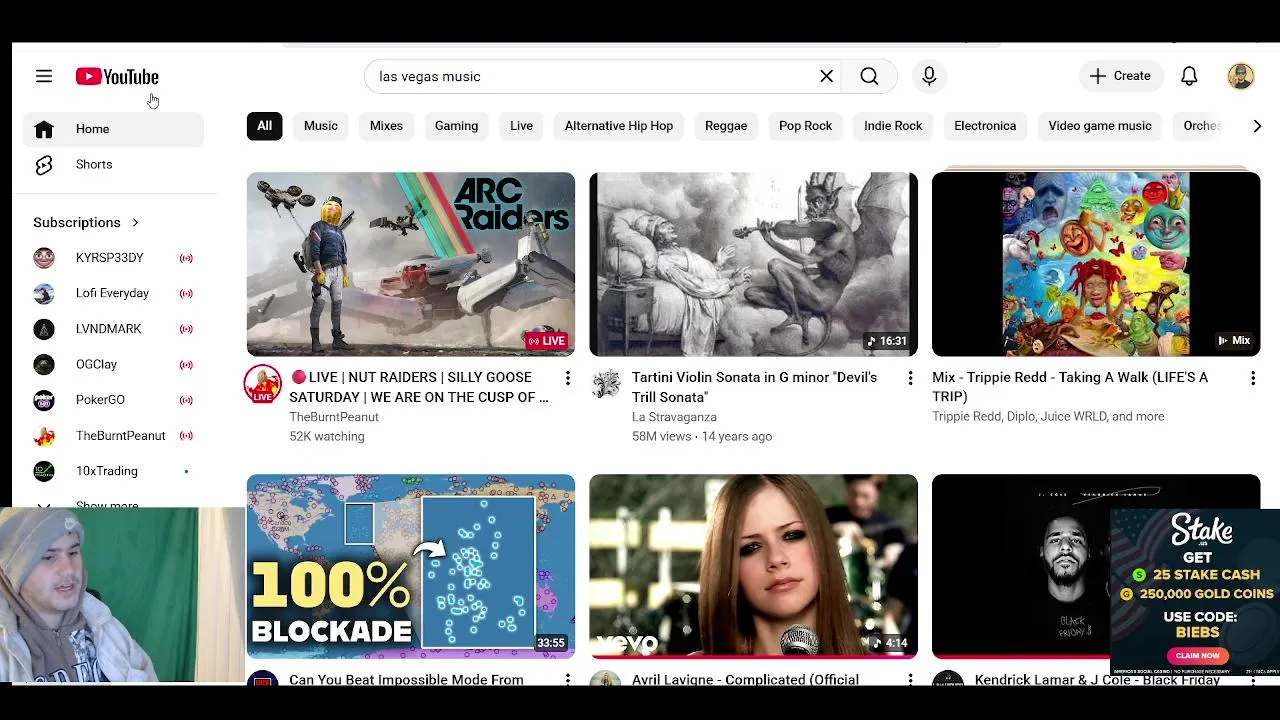Open options menu for Tartini Sonata video
The width and height of the screenshot is (1280, 720).
point(910,378)
